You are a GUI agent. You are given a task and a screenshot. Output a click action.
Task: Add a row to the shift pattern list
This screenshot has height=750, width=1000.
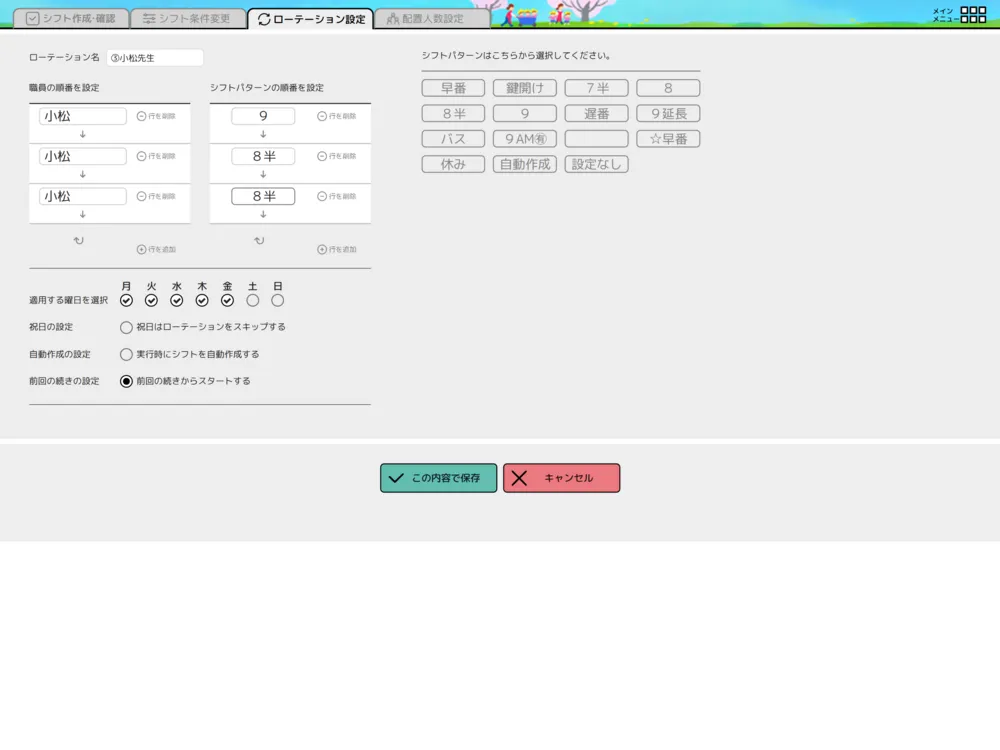click(x=337, y=249)
